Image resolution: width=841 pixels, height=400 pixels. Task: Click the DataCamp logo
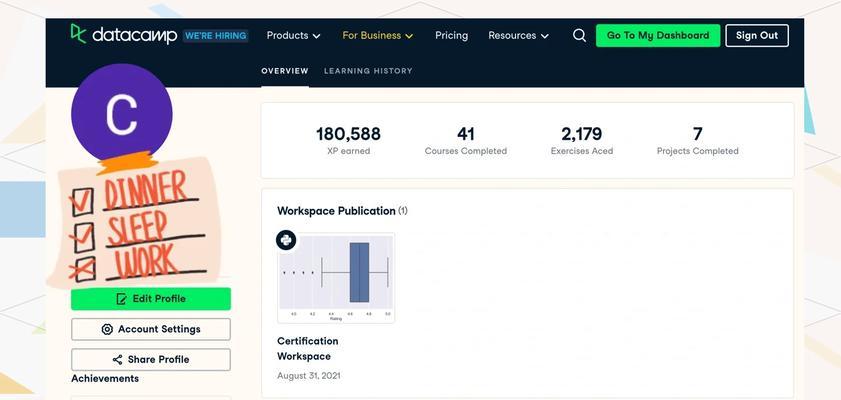(x=123, y=34)
